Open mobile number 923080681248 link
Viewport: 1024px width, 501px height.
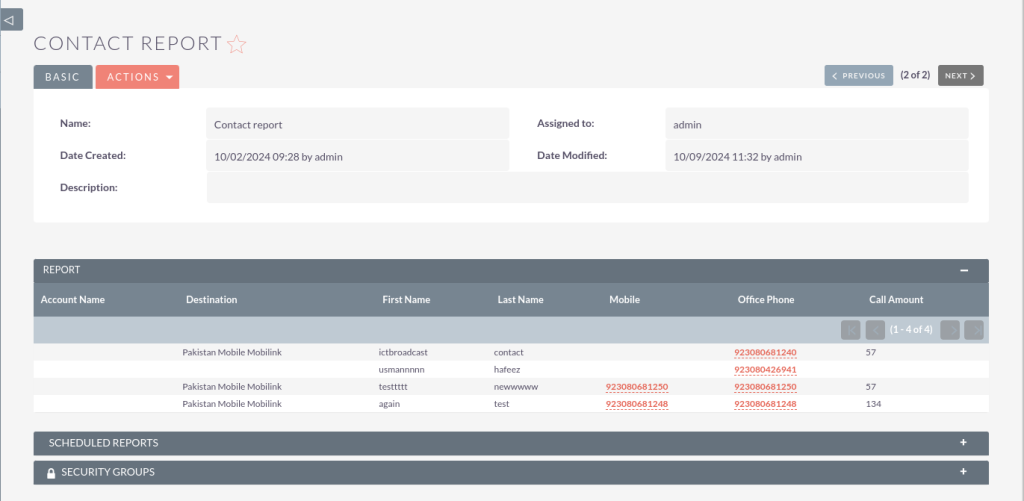[637, 404]
